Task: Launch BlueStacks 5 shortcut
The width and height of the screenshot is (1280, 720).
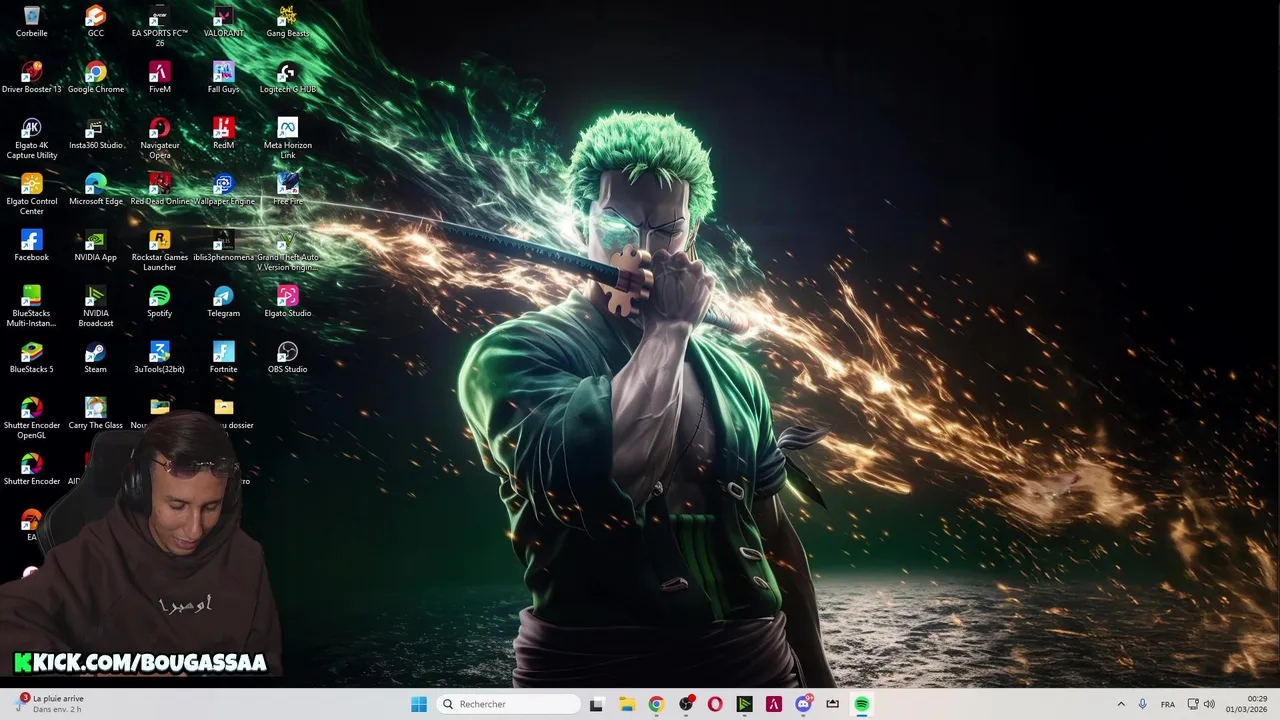Action: (x=32, y=358)
